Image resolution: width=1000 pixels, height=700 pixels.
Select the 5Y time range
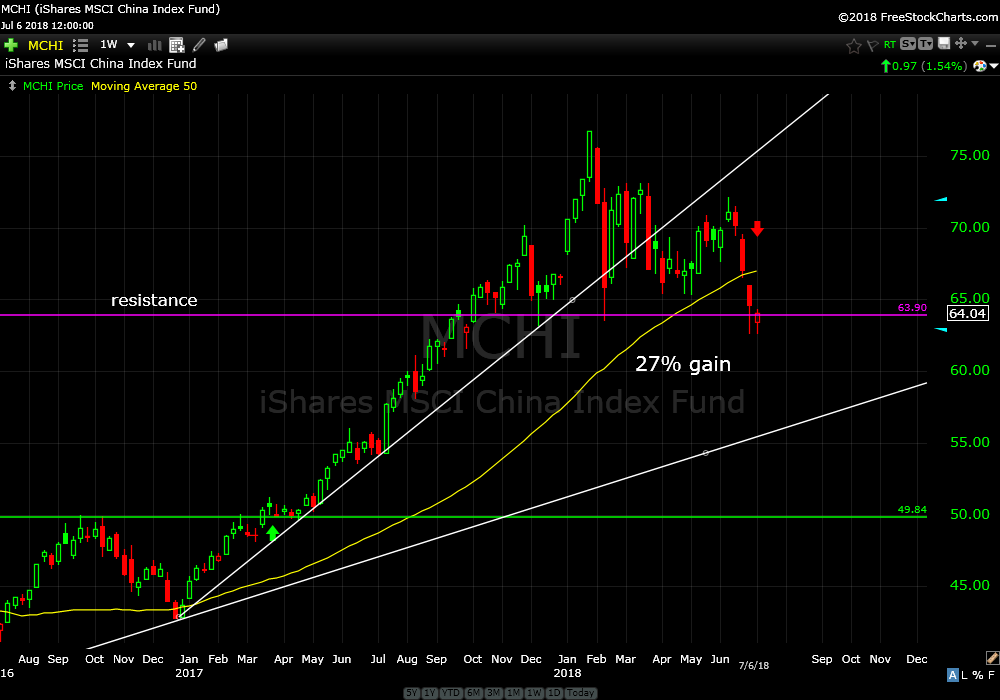pyautogui.click(x=411, y=693)
